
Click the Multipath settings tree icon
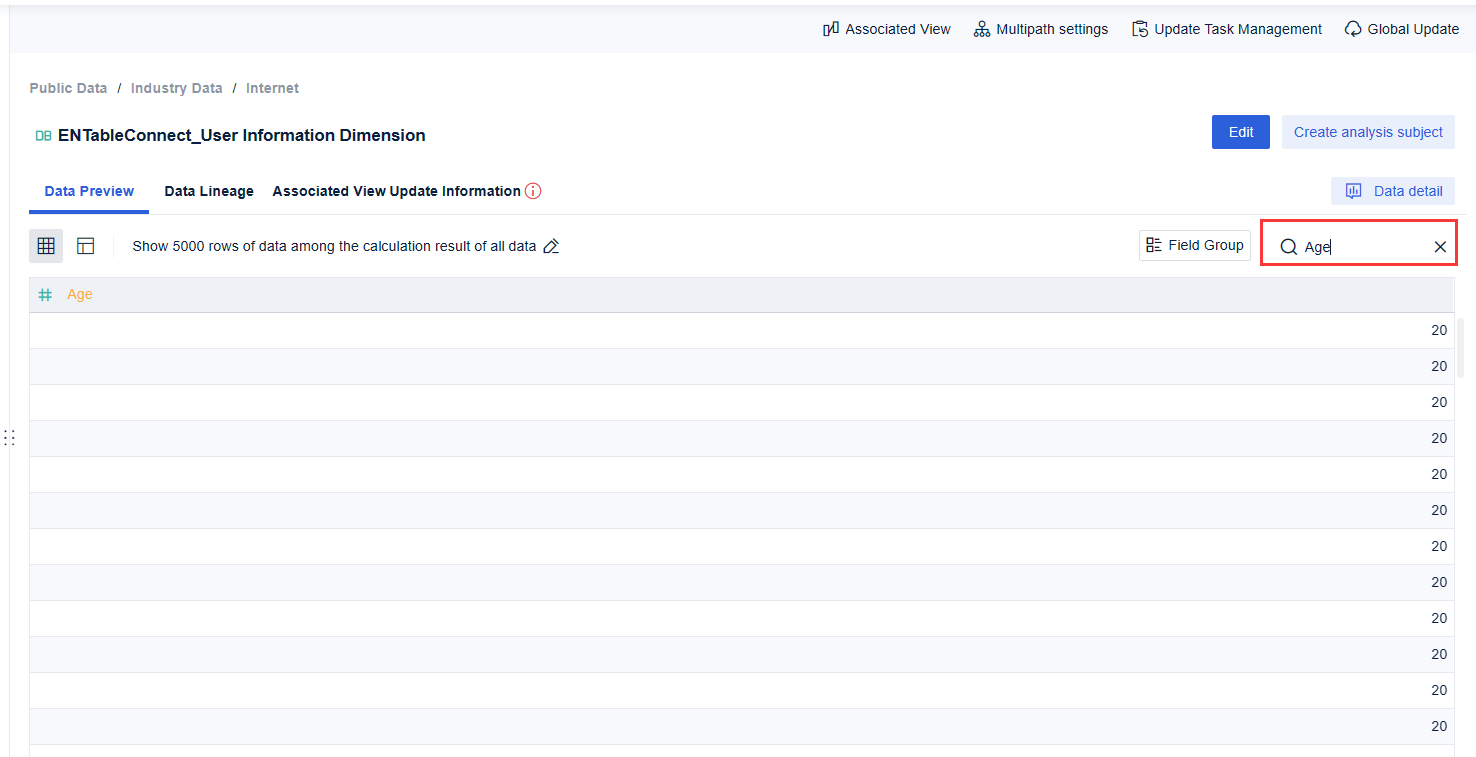tap(982, 29)
